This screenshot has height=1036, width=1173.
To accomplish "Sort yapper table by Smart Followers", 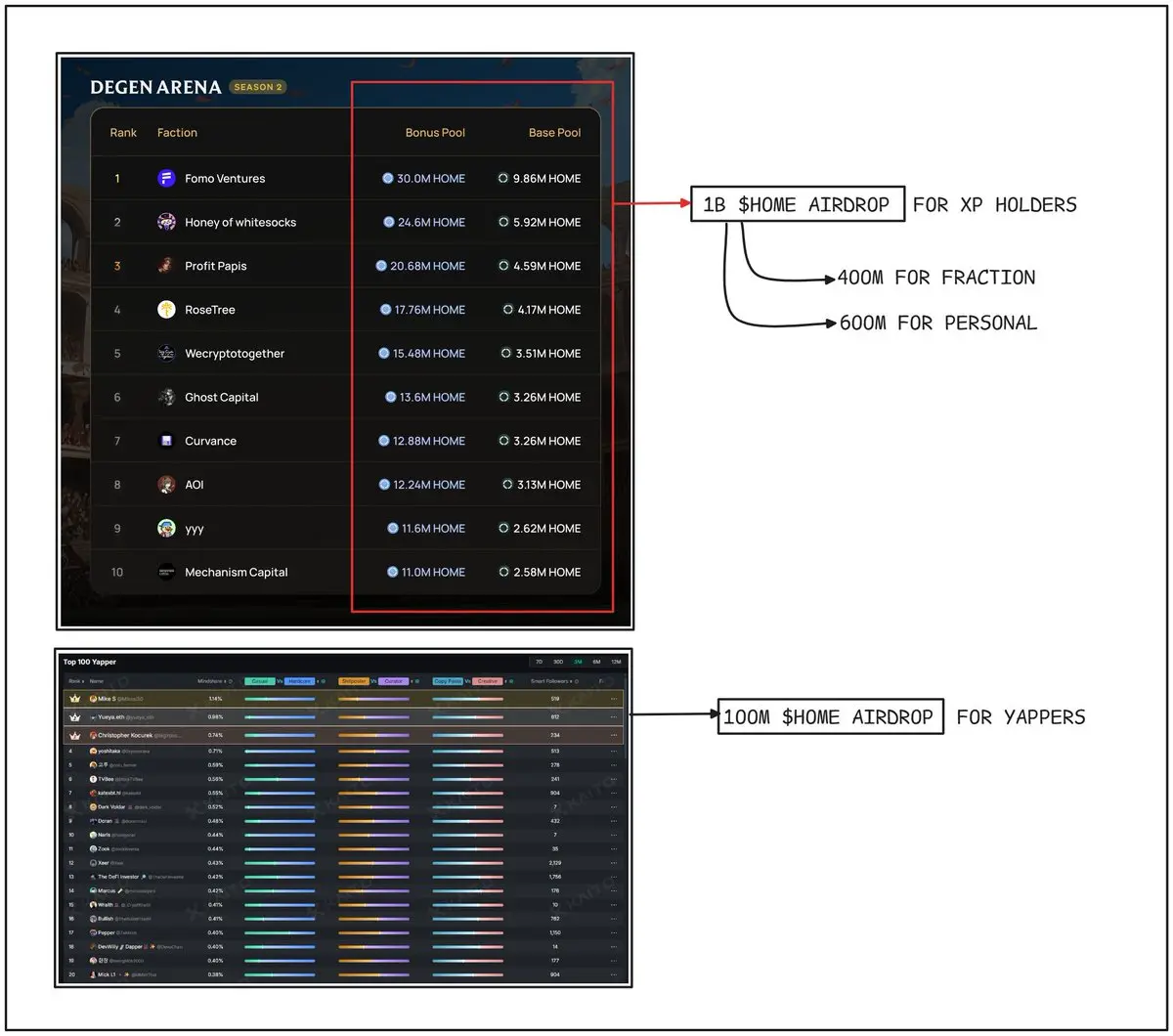I will tap(550, 681).
